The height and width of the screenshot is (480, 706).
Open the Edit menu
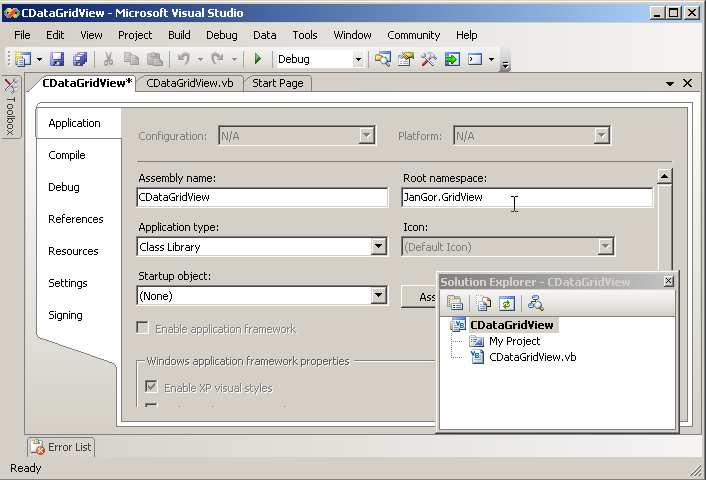(55, 35)
